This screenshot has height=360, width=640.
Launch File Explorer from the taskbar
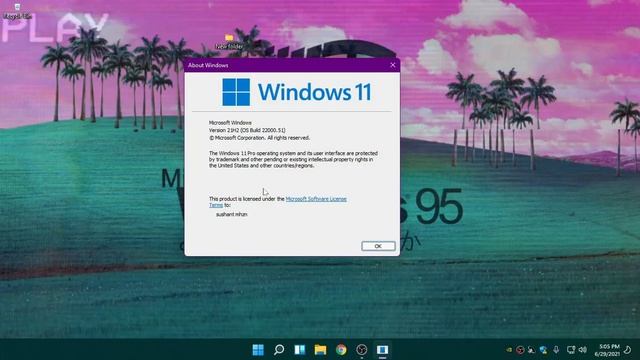(x=320, y=350)
